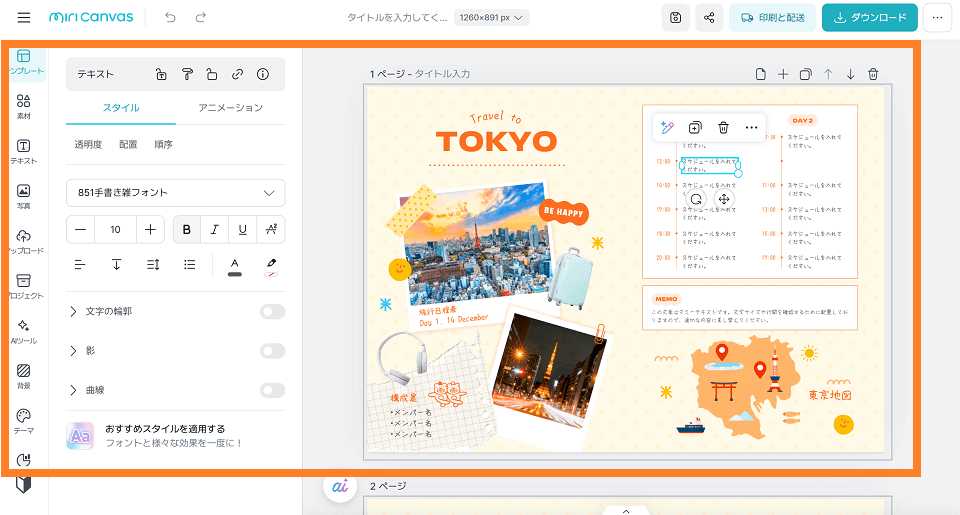Switch to the アニメーション tab

[230, 108]
